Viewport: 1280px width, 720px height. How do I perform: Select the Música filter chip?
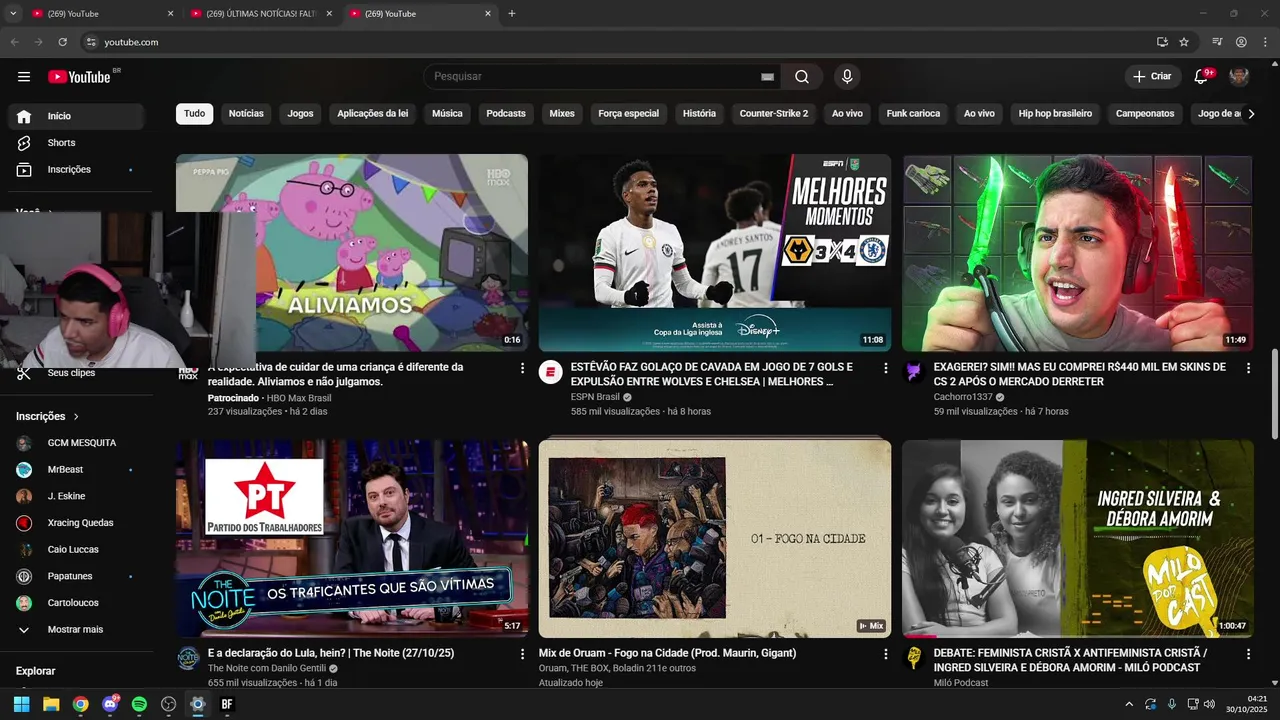[x=447, y=114]
